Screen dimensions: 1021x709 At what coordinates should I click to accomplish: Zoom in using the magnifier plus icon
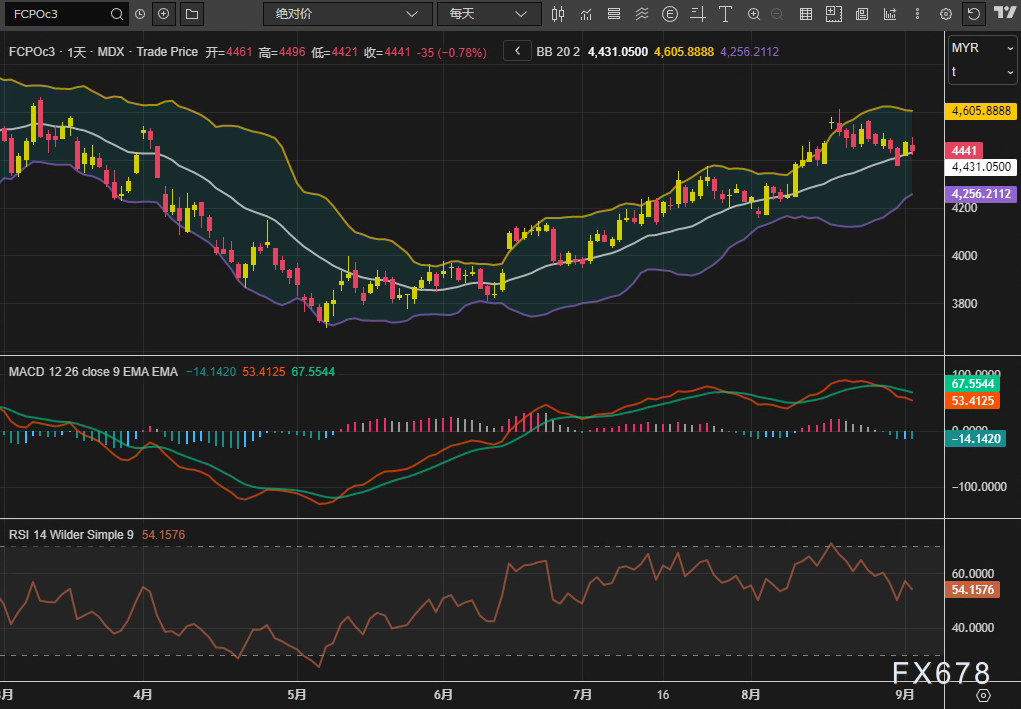[753, 14]
